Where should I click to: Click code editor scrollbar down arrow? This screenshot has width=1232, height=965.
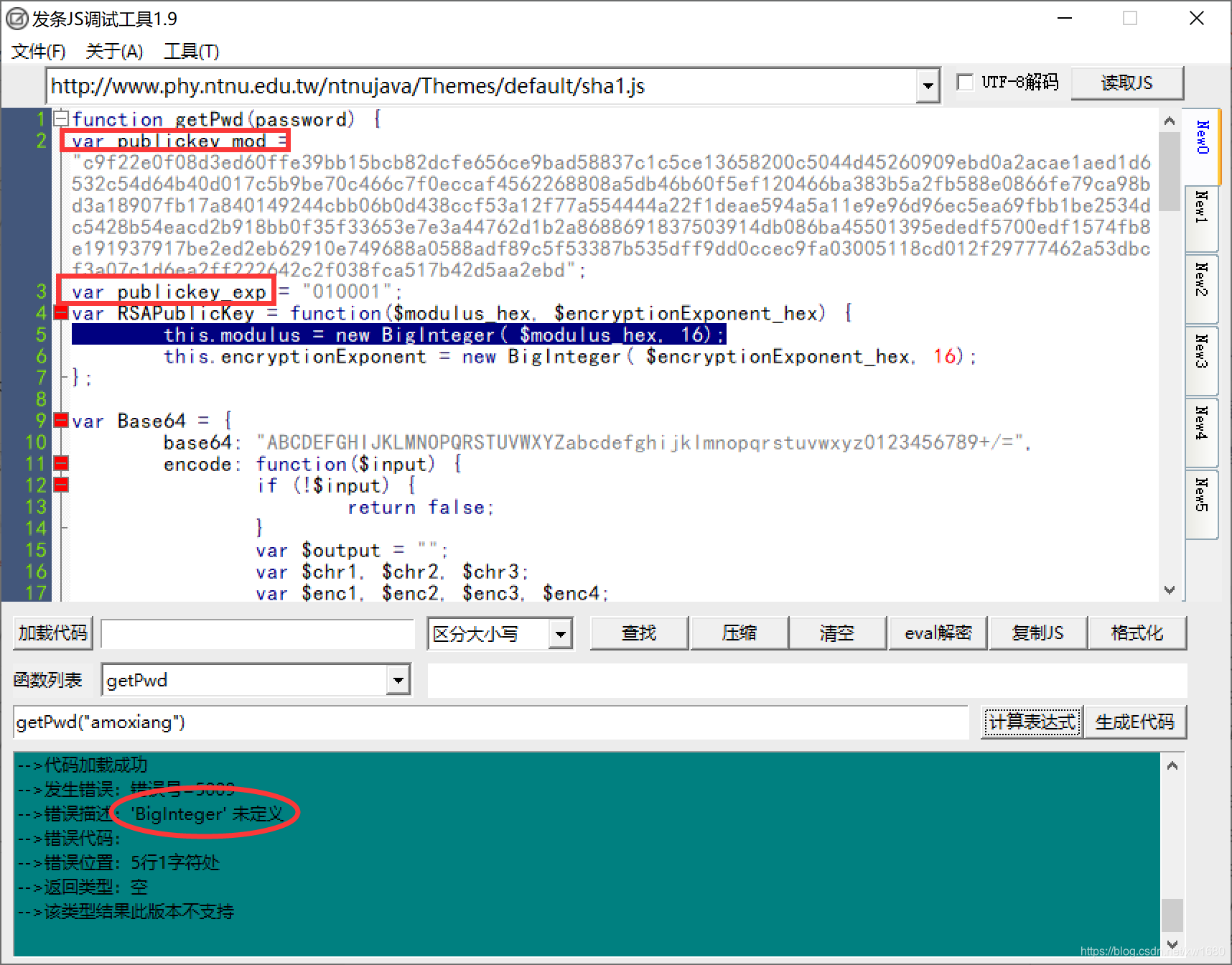[1170, 590]
